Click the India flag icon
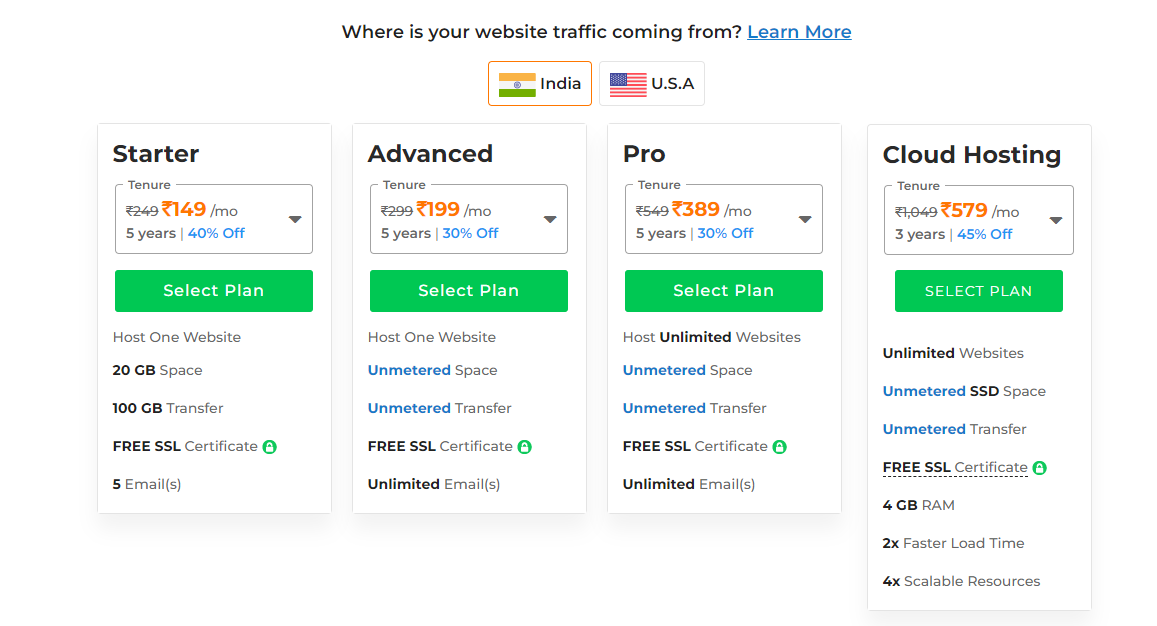Screen dimensions: 1157x626 coord(517,84)
